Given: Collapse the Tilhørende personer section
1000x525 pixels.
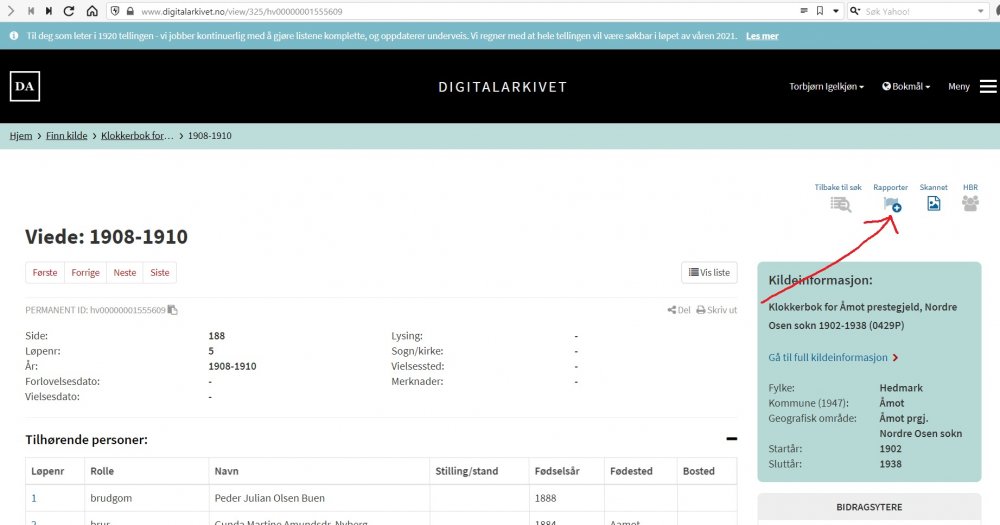Looking at the screenshot, I should [x=731, y=439].
